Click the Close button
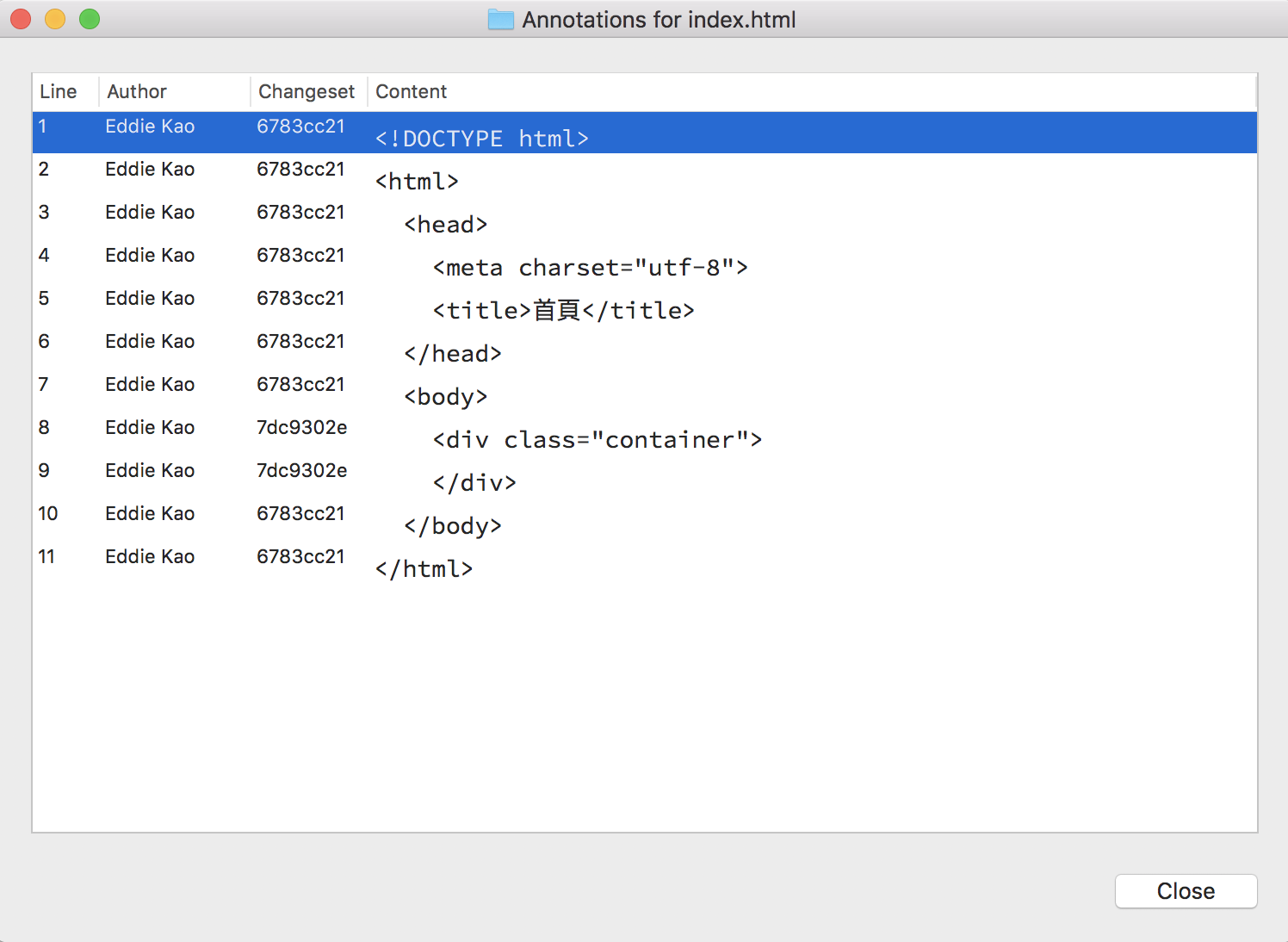Image resolution: width=1288 pixels, height=942 pixels. pos(1186,891)
